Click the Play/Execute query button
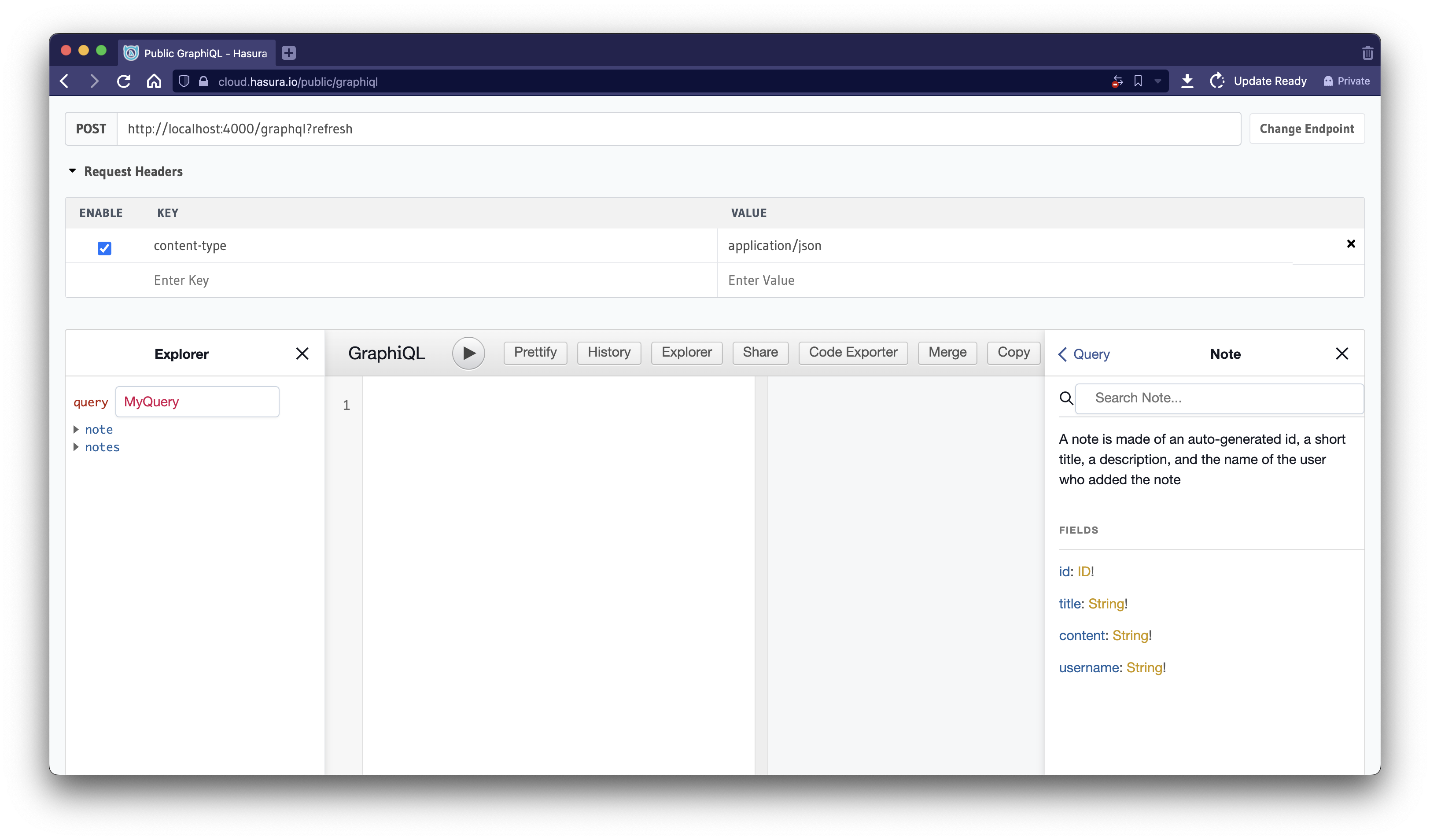The height and width of the screenshot is (840, 1430). click(467, 353)
